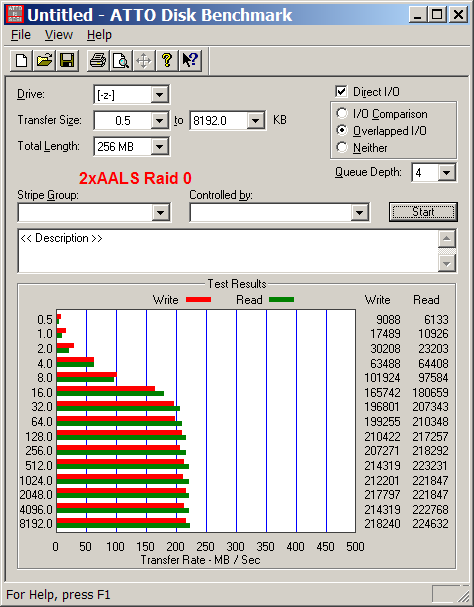The image size is (474, 607).
Task: Click the yellow question mark About icon
Action: (x=167, y=60)
